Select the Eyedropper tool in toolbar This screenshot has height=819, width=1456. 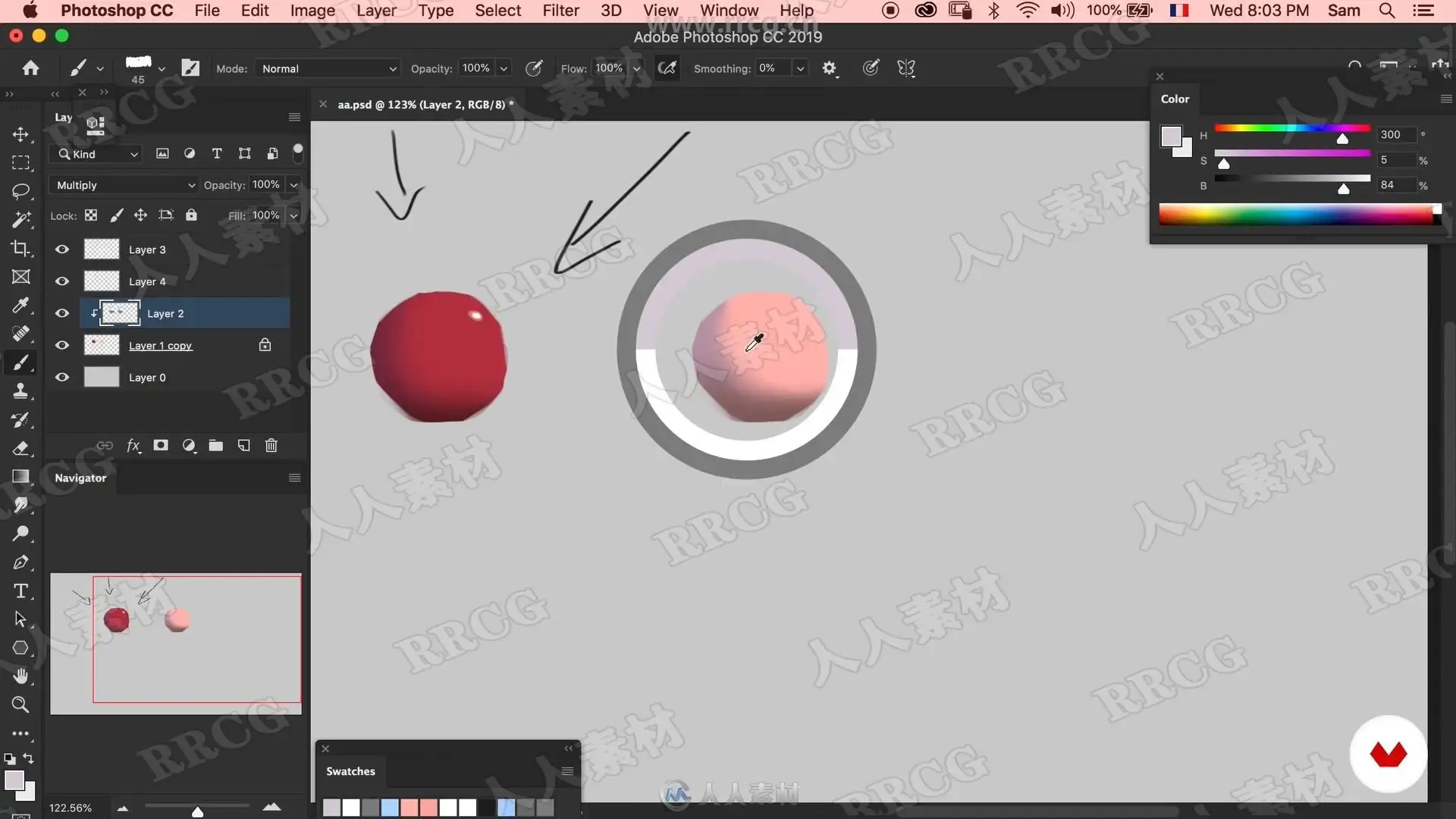(x=20, y=305)
